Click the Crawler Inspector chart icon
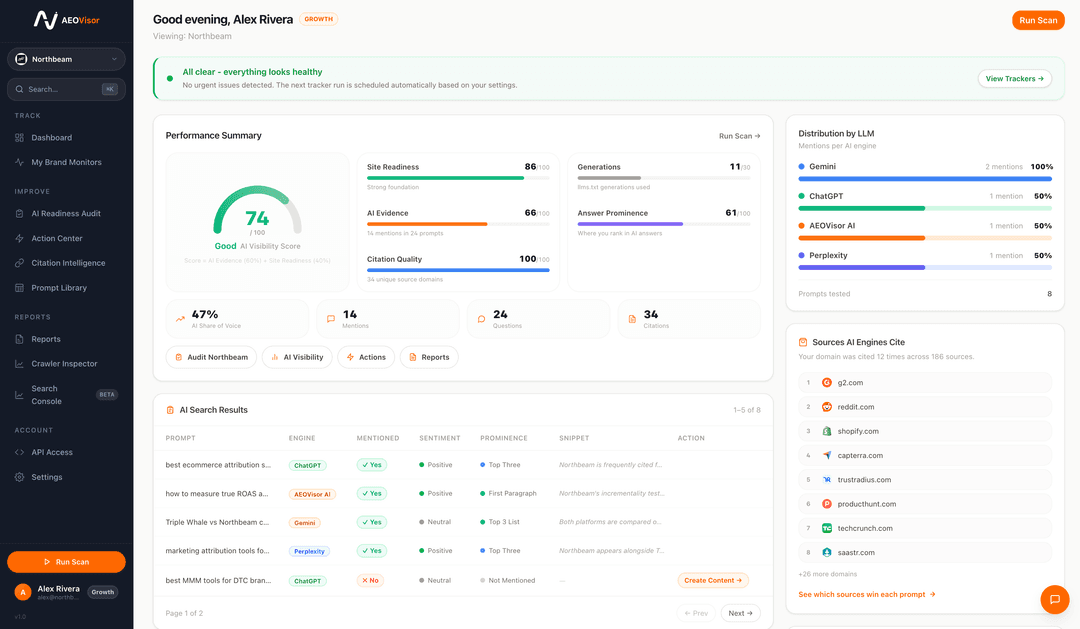This screenshot has width=1080, height=629. click(19, 364)
